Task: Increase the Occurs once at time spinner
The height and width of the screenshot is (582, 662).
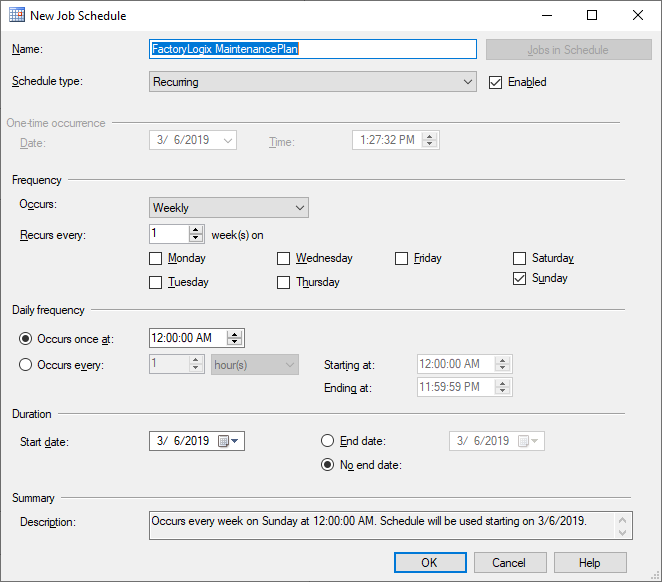Action: pos(235,334)
